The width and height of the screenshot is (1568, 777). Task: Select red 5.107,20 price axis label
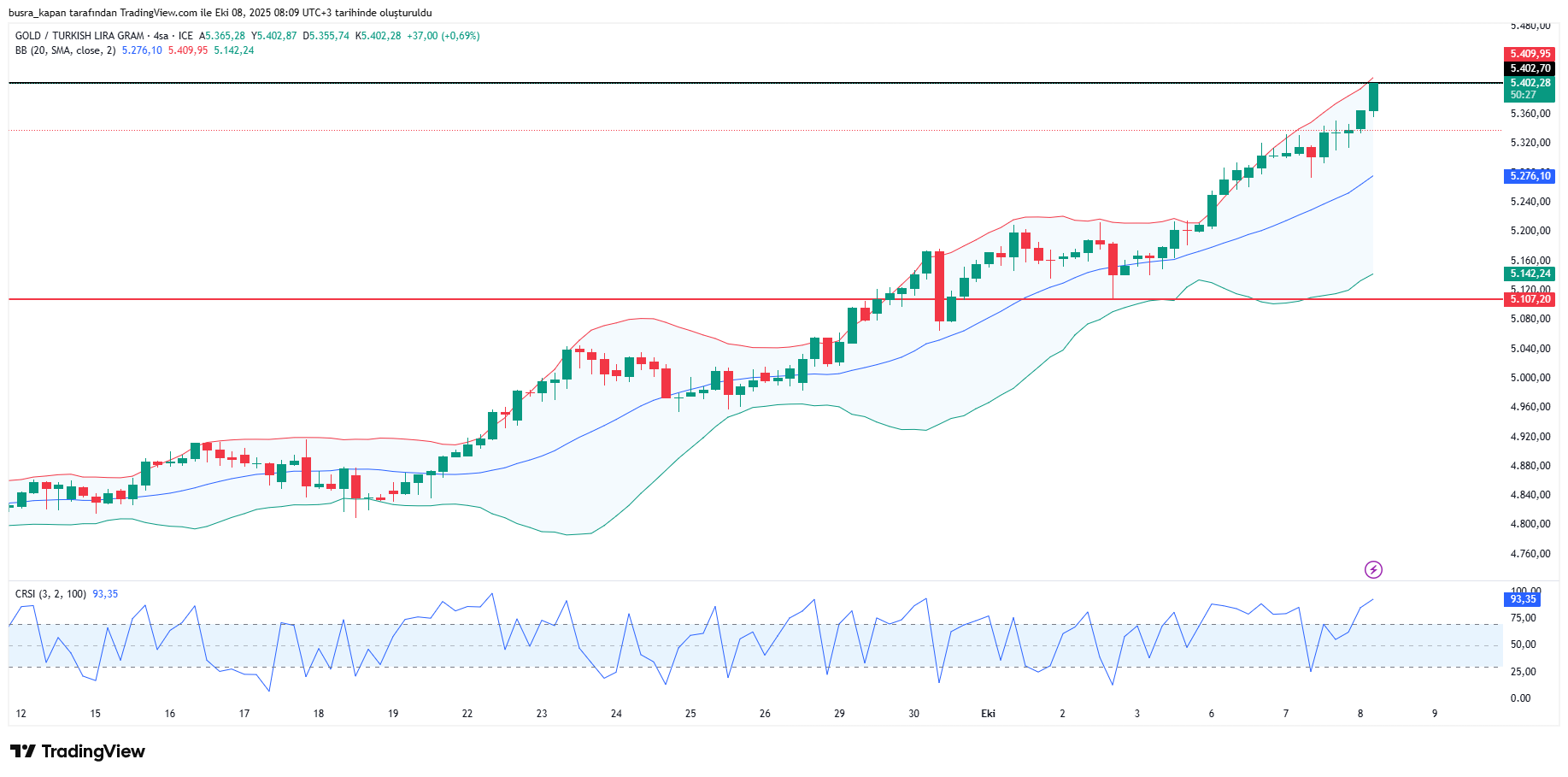[x=1529, y=299]
